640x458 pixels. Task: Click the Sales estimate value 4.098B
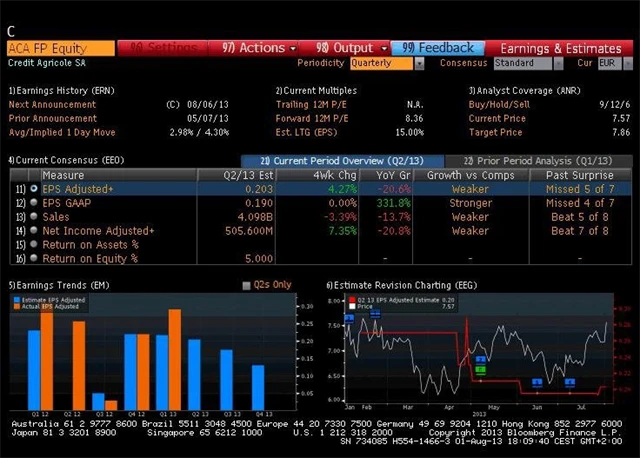tap(255, 217)
